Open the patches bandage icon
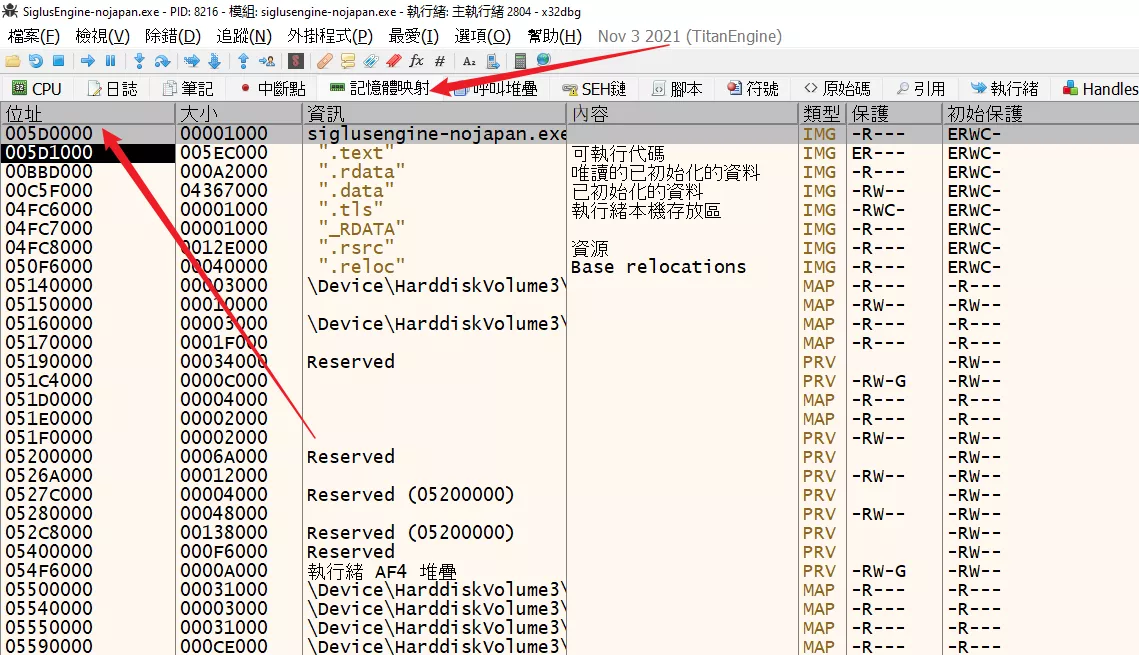 (324, 61)
